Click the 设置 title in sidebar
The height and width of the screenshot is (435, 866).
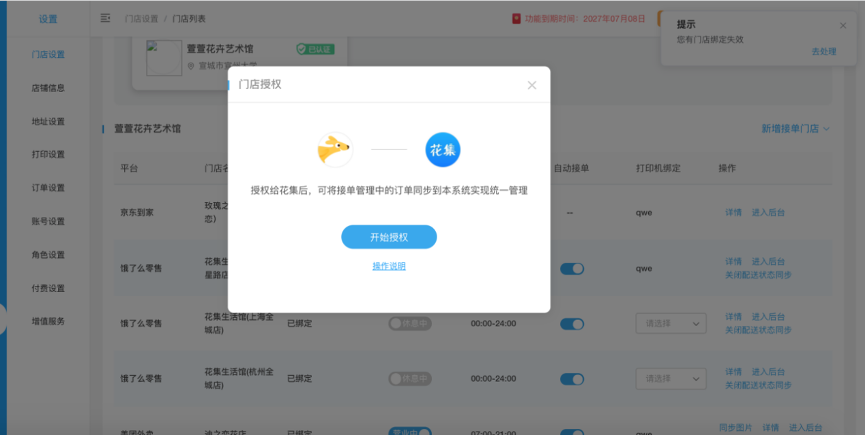[x=48, y=19]
